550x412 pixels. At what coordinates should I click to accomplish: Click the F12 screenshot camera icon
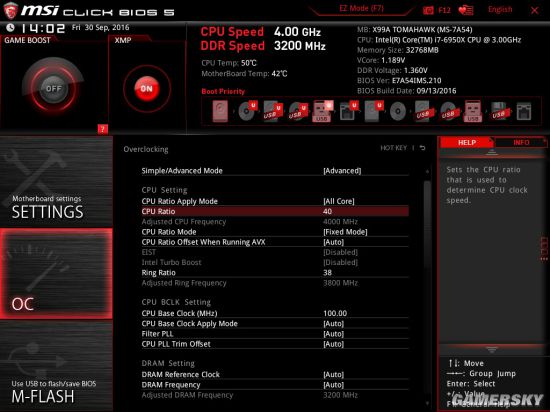click(x=428, y=11)
